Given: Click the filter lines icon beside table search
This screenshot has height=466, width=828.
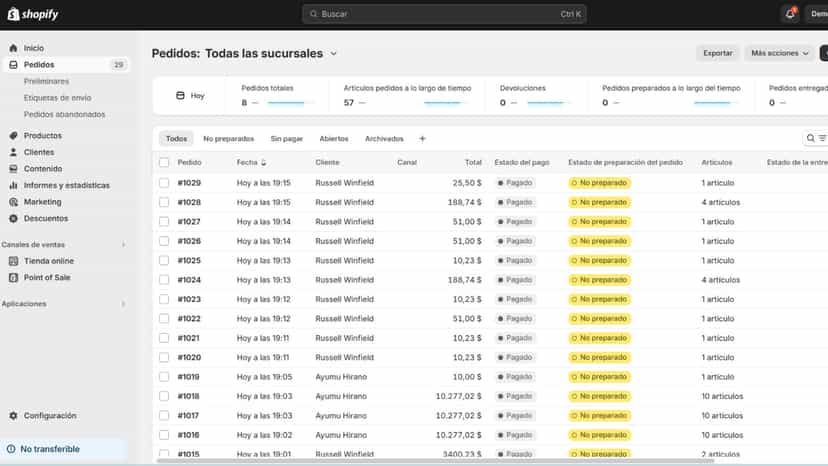Looking at the screenshot, I should coord(822,138).
